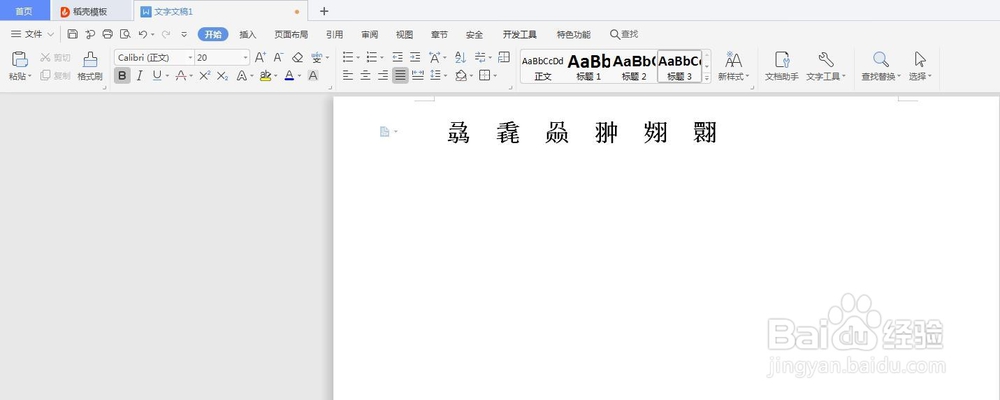This screenshot has width=1000, height=400.
Task: Click the Paste clipboard icon
Action: (20, 59)
